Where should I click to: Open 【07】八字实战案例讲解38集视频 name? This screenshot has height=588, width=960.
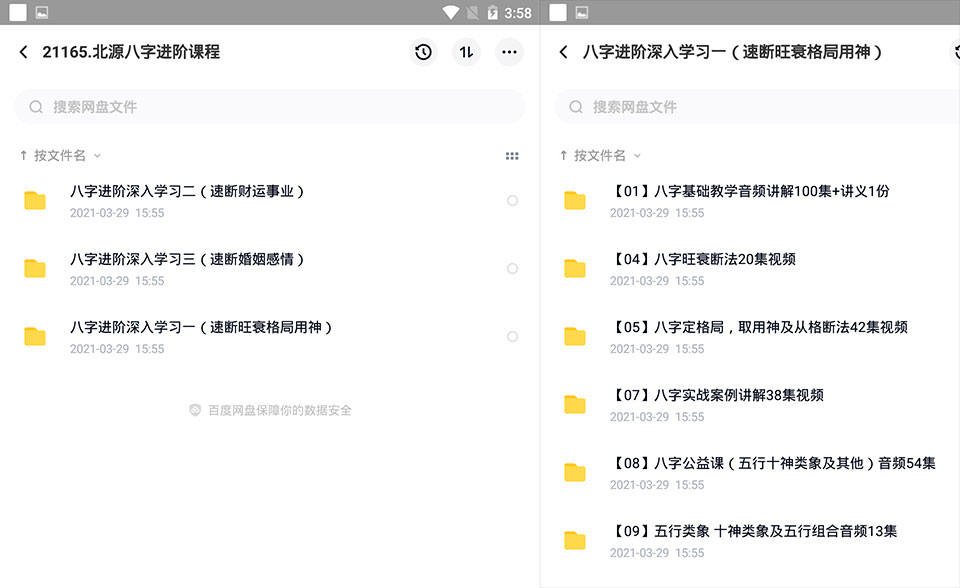coord(717,395)
